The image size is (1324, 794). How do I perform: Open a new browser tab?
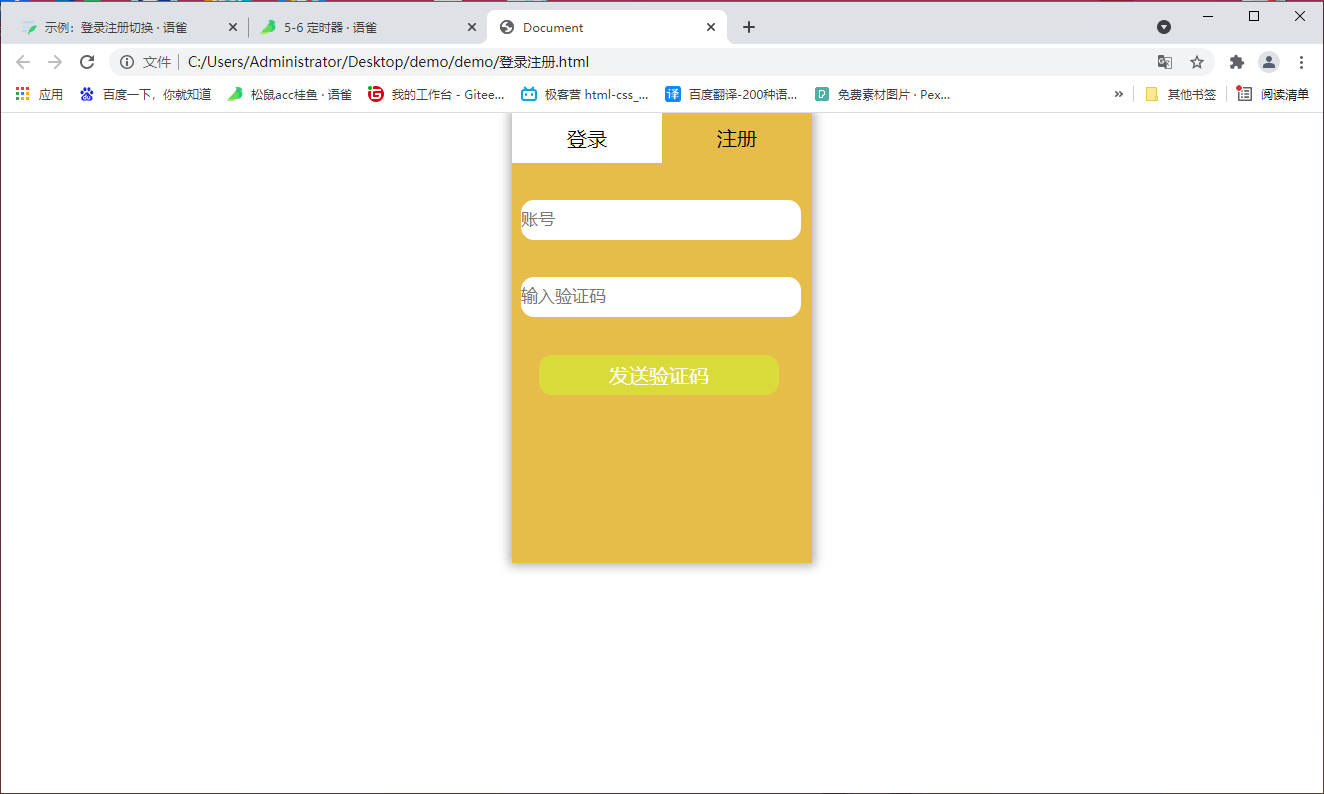coord(749,27)
